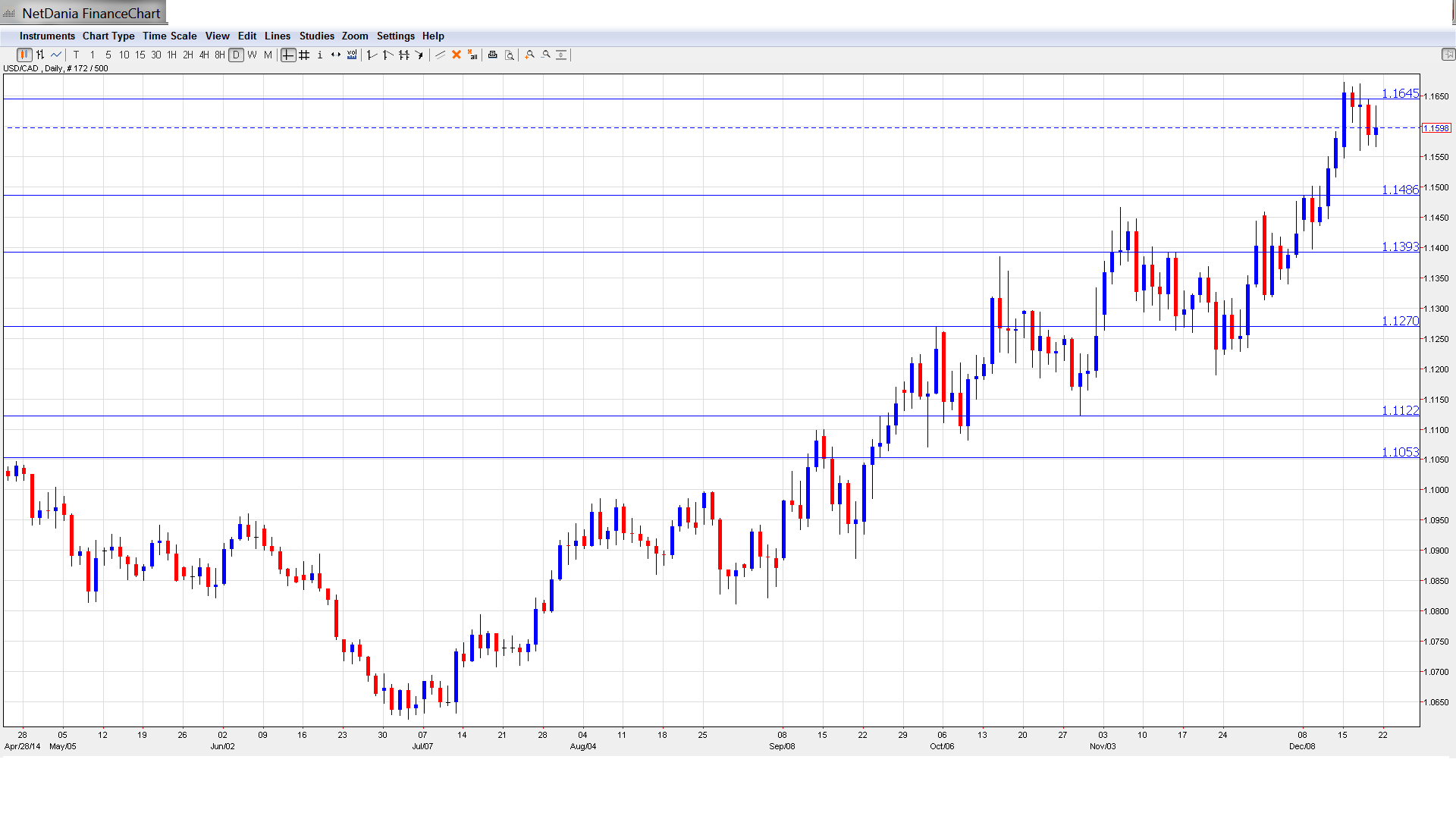The image size is (1456, 819).
Task: Switch to weekly W time scale
Action: (x=252, y=55)
